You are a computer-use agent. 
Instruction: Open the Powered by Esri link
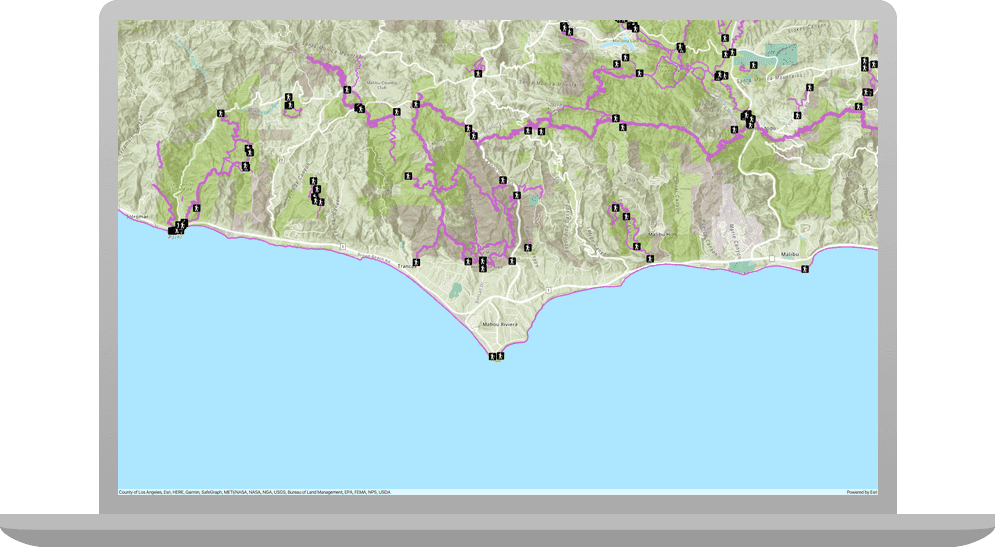[x=861, y=492]
